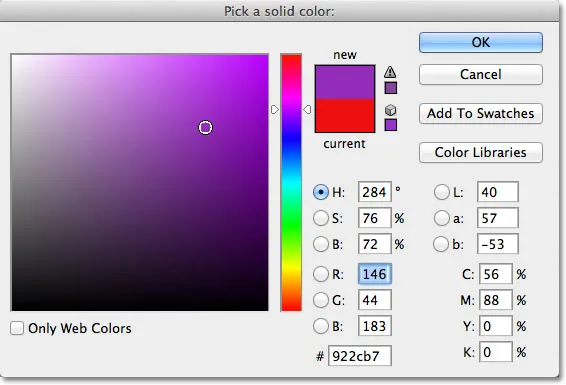This screenshot has width=566, height=385.
Task: Select the G green radio button
Action: pos(321,300)
